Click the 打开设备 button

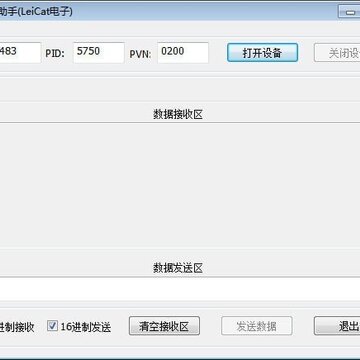coord(262,52)
